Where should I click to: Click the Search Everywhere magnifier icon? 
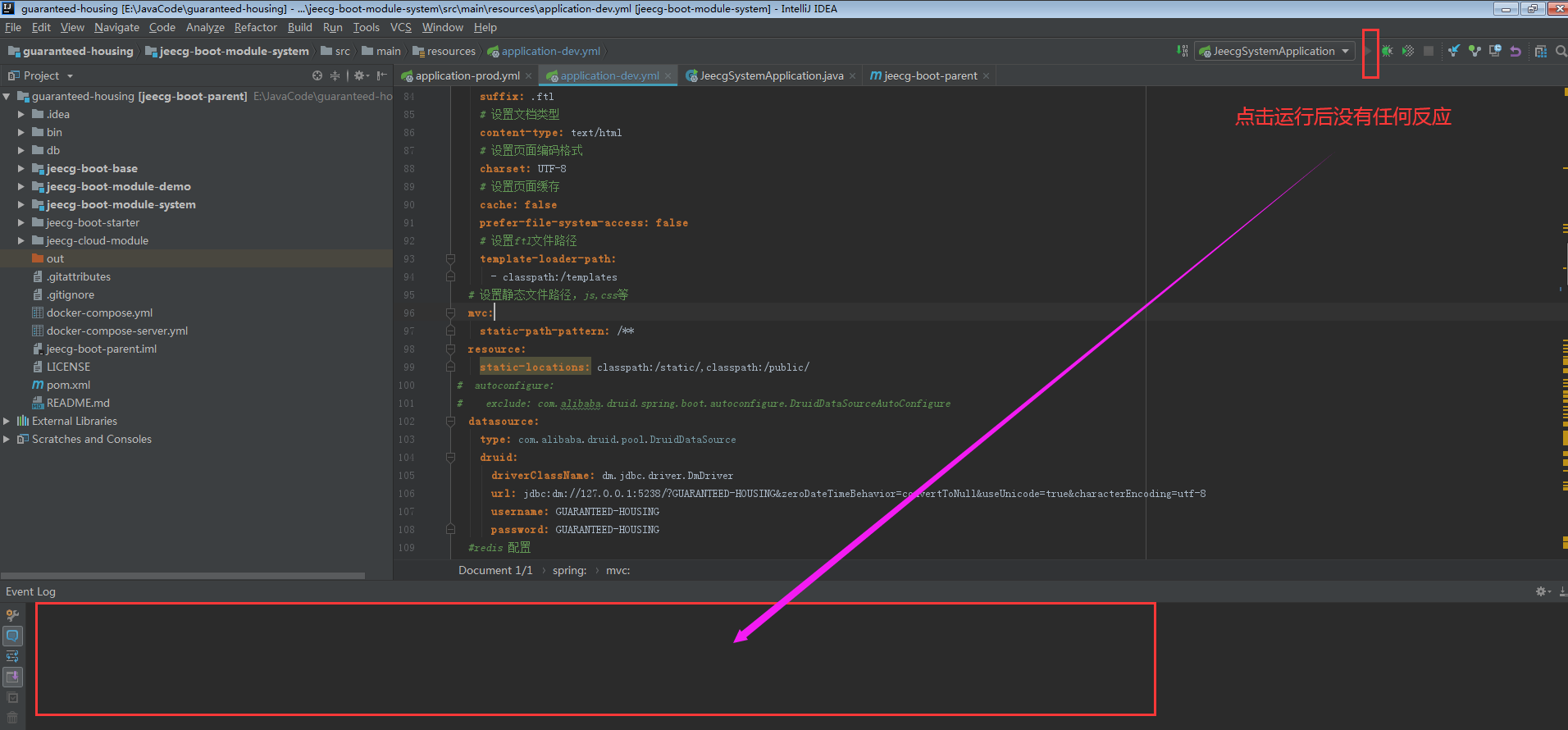1561,51
